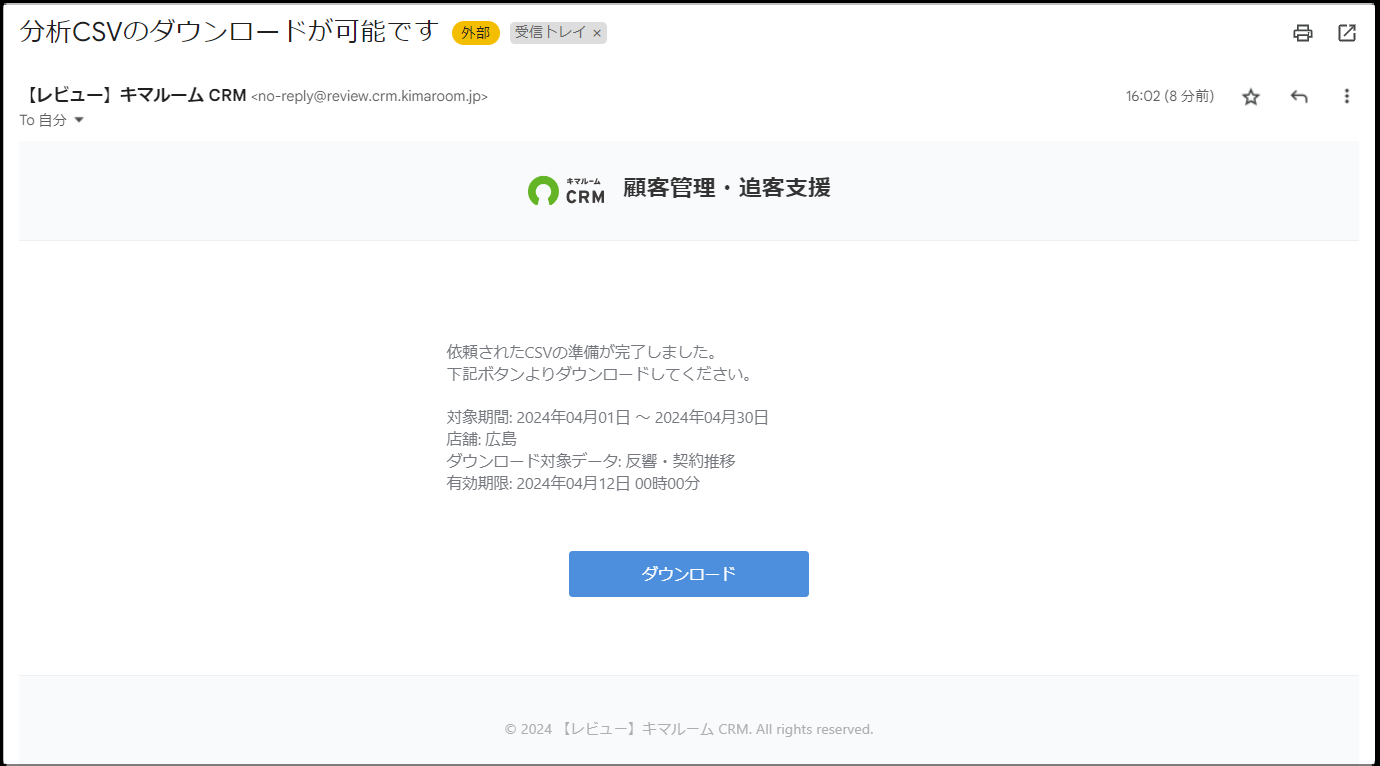Click the heading 顧客管理・追客支援
1380x766 pixels.
(x=727, y=188)
